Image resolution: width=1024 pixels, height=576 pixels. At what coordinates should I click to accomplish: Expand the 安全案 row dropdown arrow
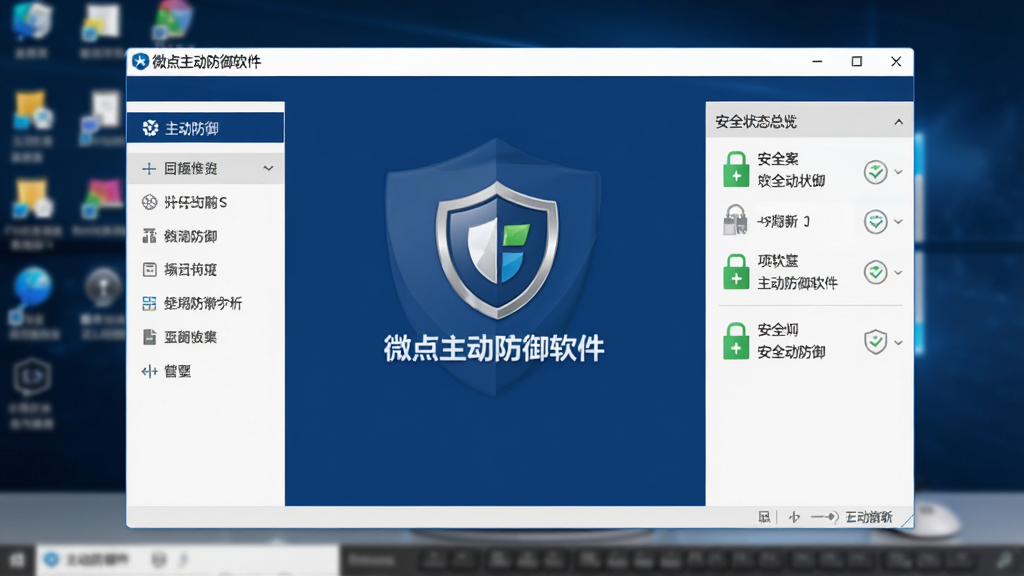pos(899,172)
